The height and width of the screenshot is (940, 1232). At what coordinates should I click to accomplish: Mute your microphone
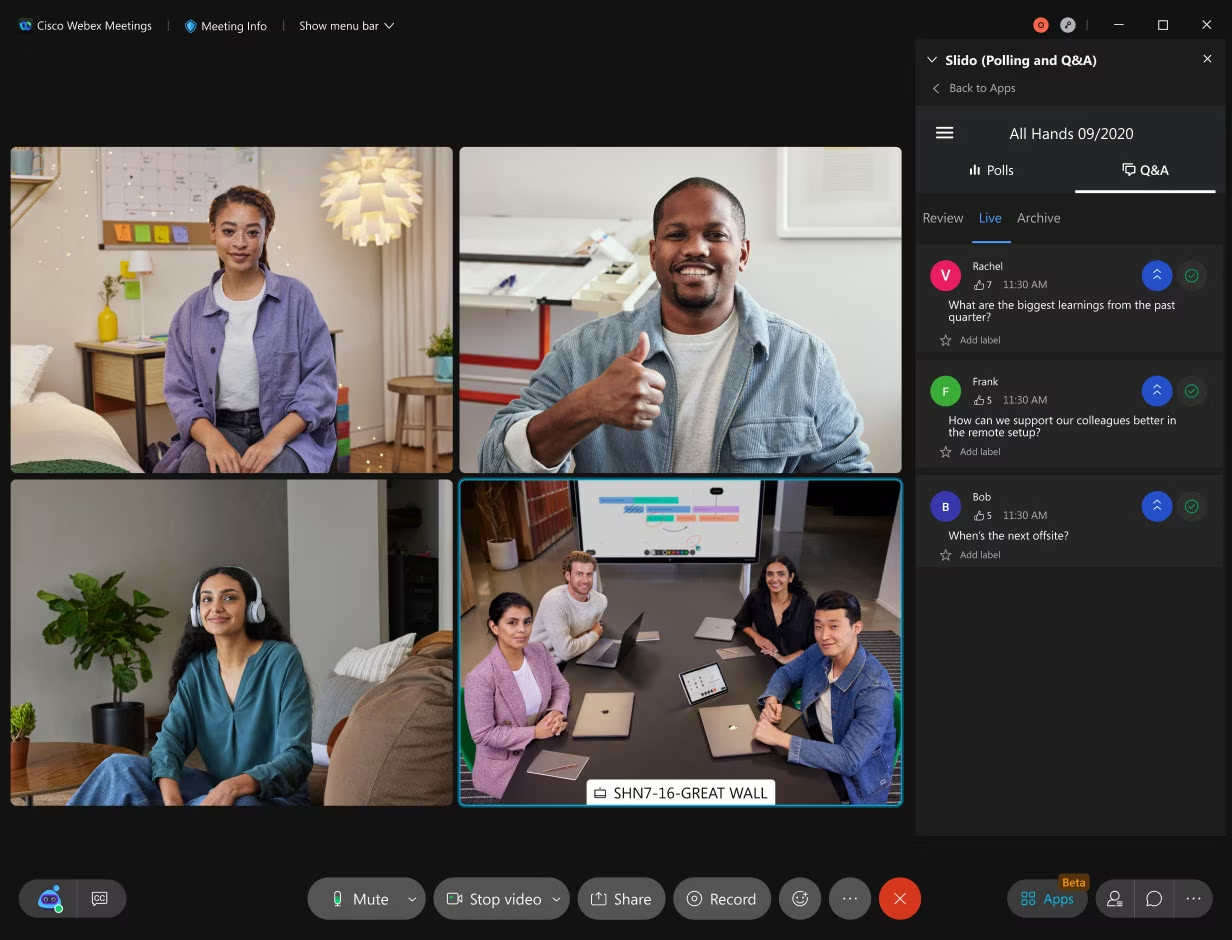click(x=360, y=898)
